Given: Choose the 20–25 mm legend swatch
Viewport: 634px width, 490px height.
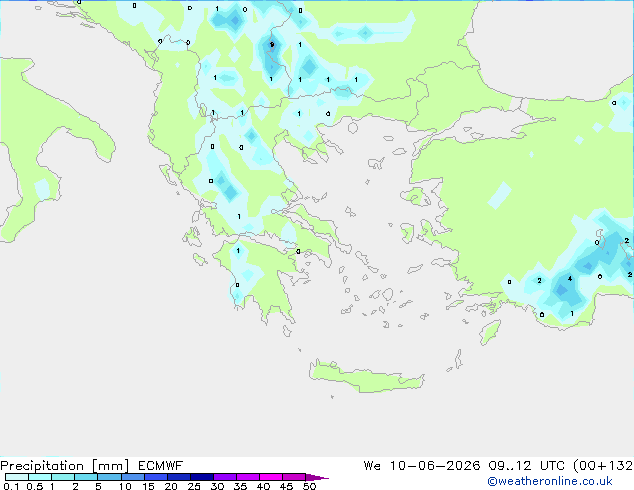Looking at the screenshot, I should tap(179, 477).
